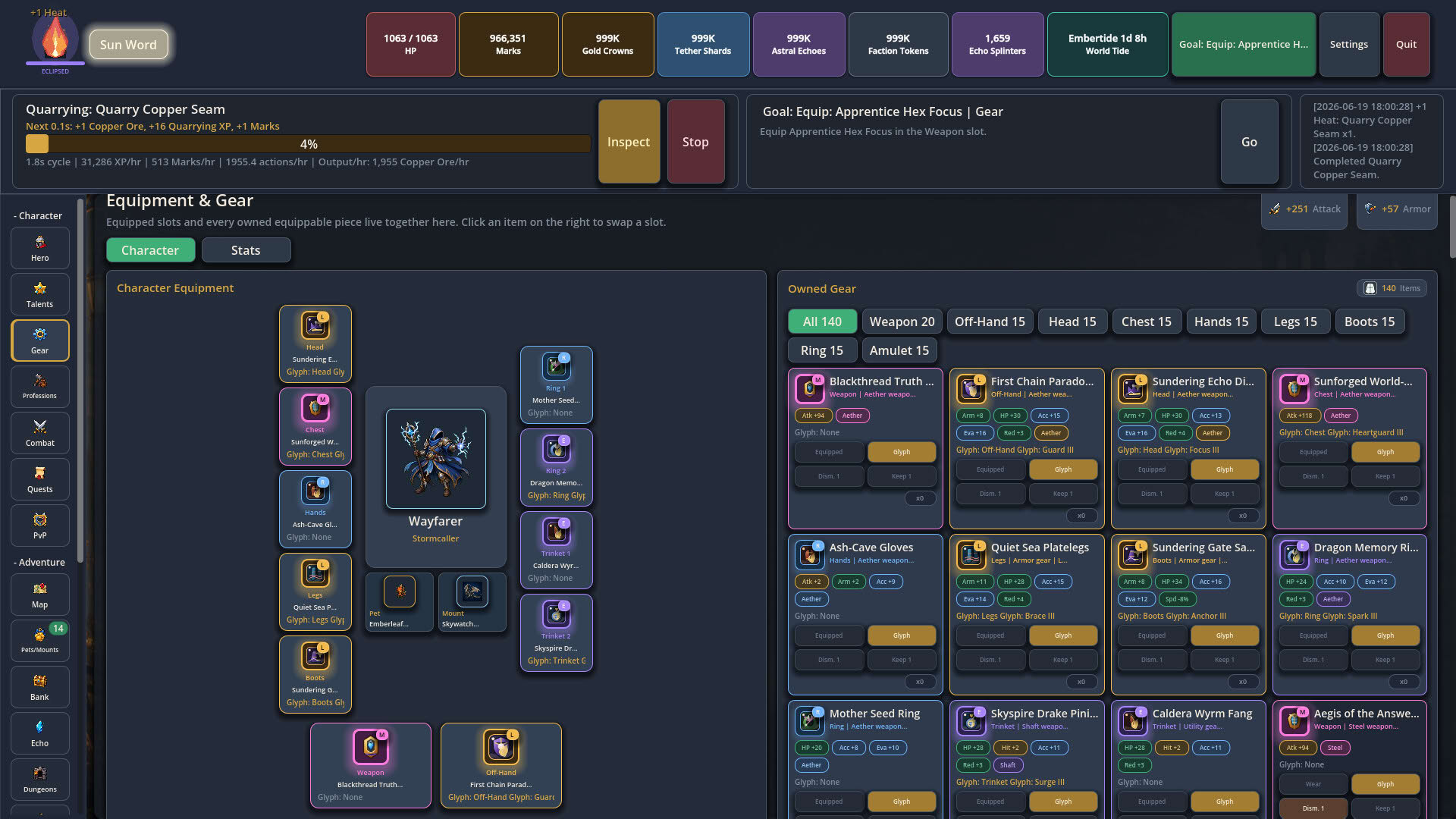Open the Dungeons sidebar icon
Screen dimensions: 1456x819
[40, 780]
